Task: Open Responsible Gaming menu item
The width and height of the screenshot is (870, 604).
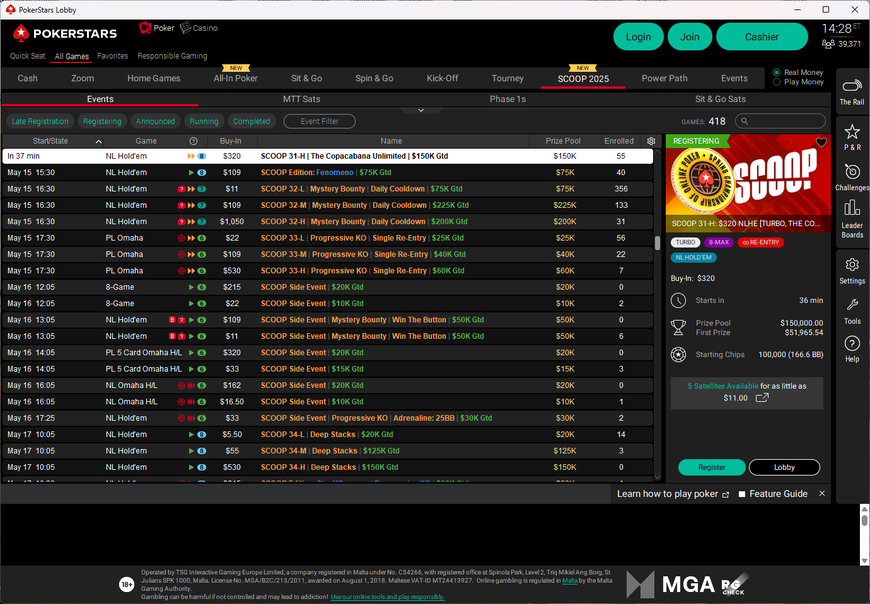Action: point(172,56)
